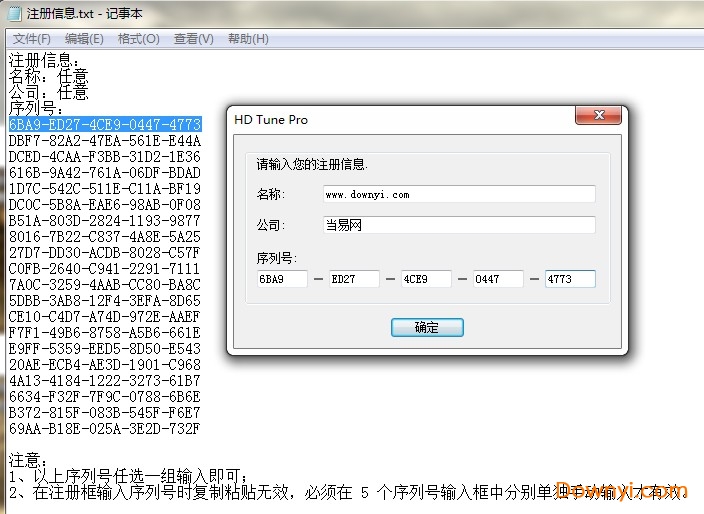Click the serial line 4A13-4184-1222-3273-61B7
Viewport: 704px width, 514px height.
tap(105, 381)
